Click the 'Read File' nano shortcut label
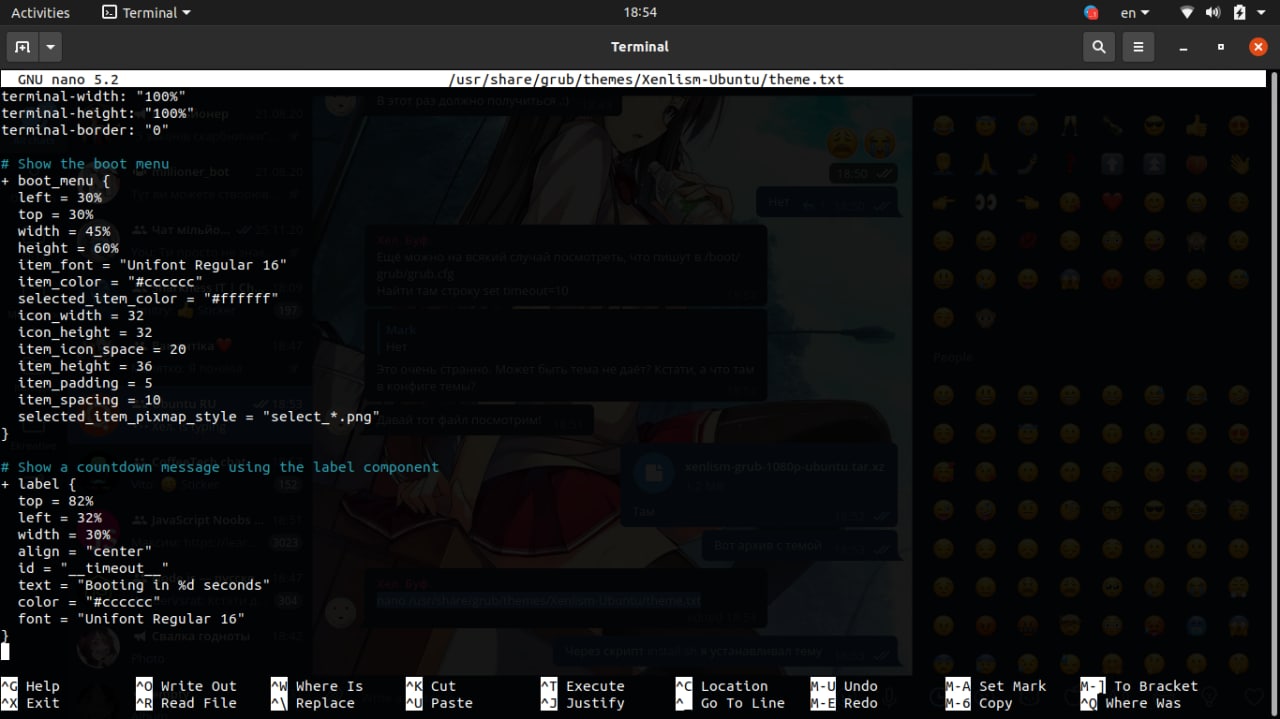This screenshot has width=1280, height=719. pyautogui.click(x=199, y=703)
